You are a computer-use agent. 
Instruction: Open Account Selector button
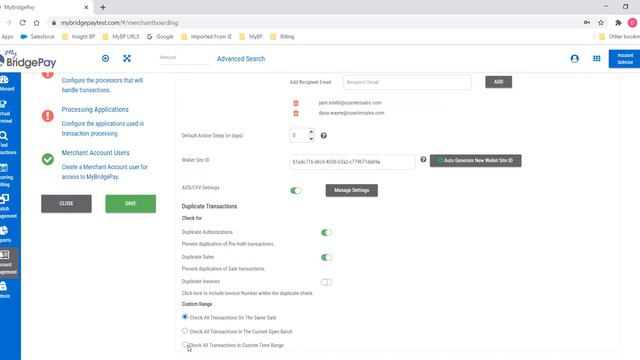pyautogui.click(x=624, y=59)
